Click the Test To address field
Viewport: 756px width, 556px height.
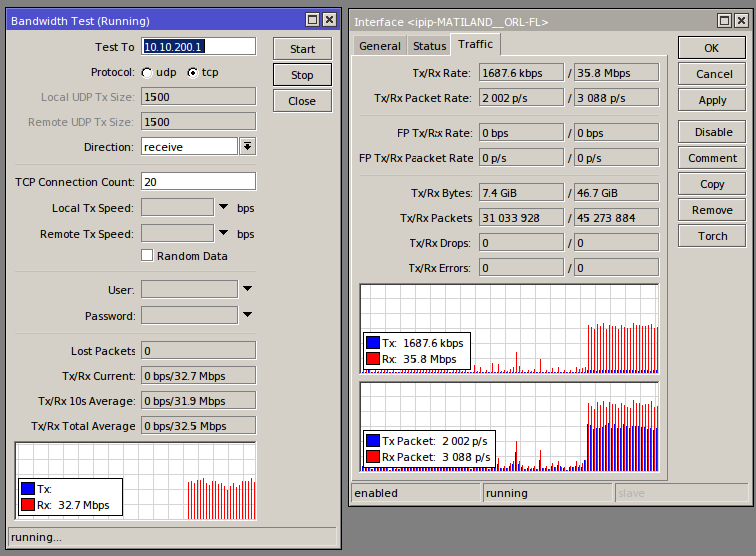point(199,46)
